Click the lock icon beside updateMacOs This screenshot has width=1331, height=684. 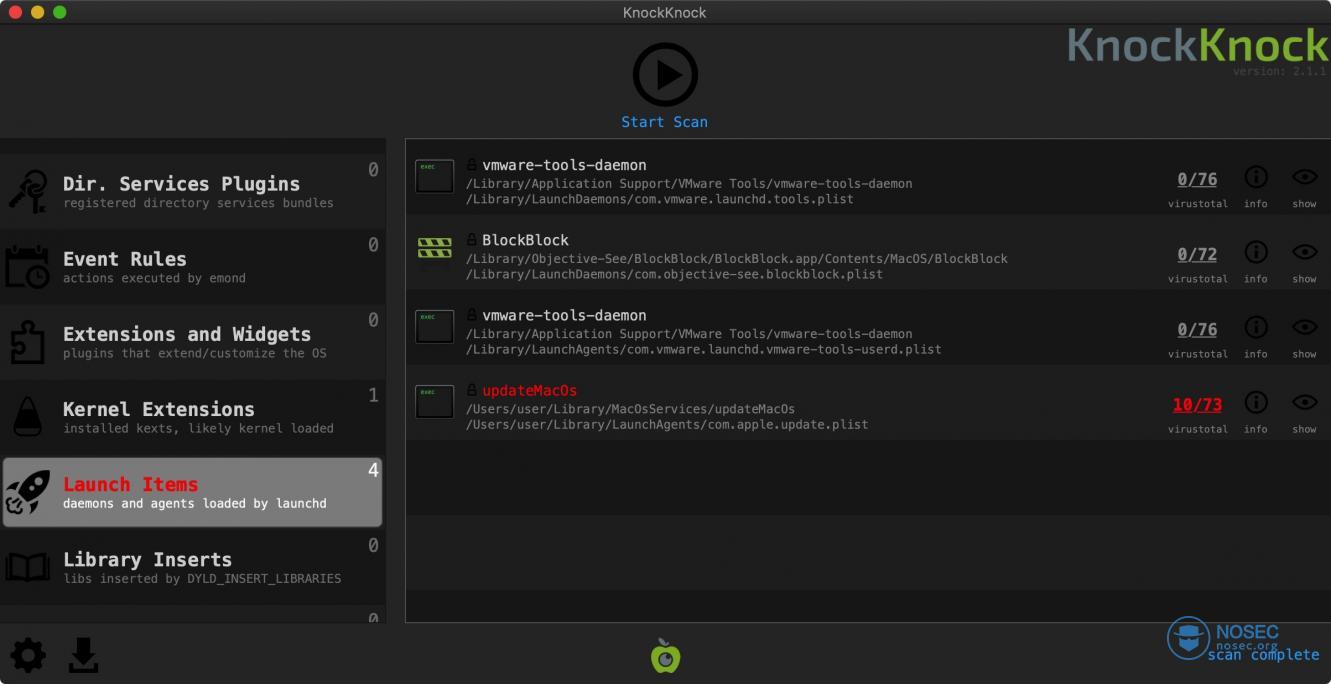(472, 390)
